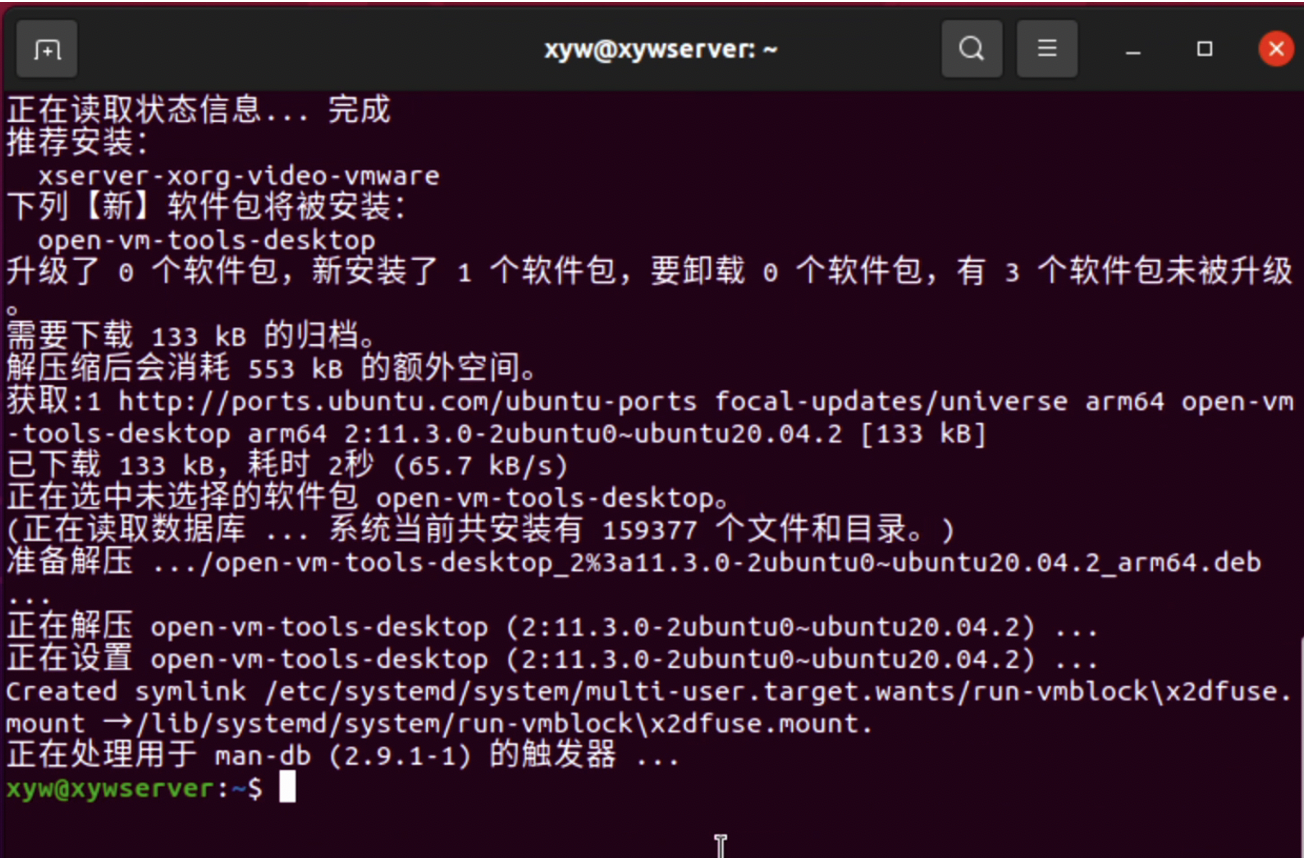
Task: Click the http://ports.ubuntu.com/ubuntu-ports URL
Action: (408, 401)
